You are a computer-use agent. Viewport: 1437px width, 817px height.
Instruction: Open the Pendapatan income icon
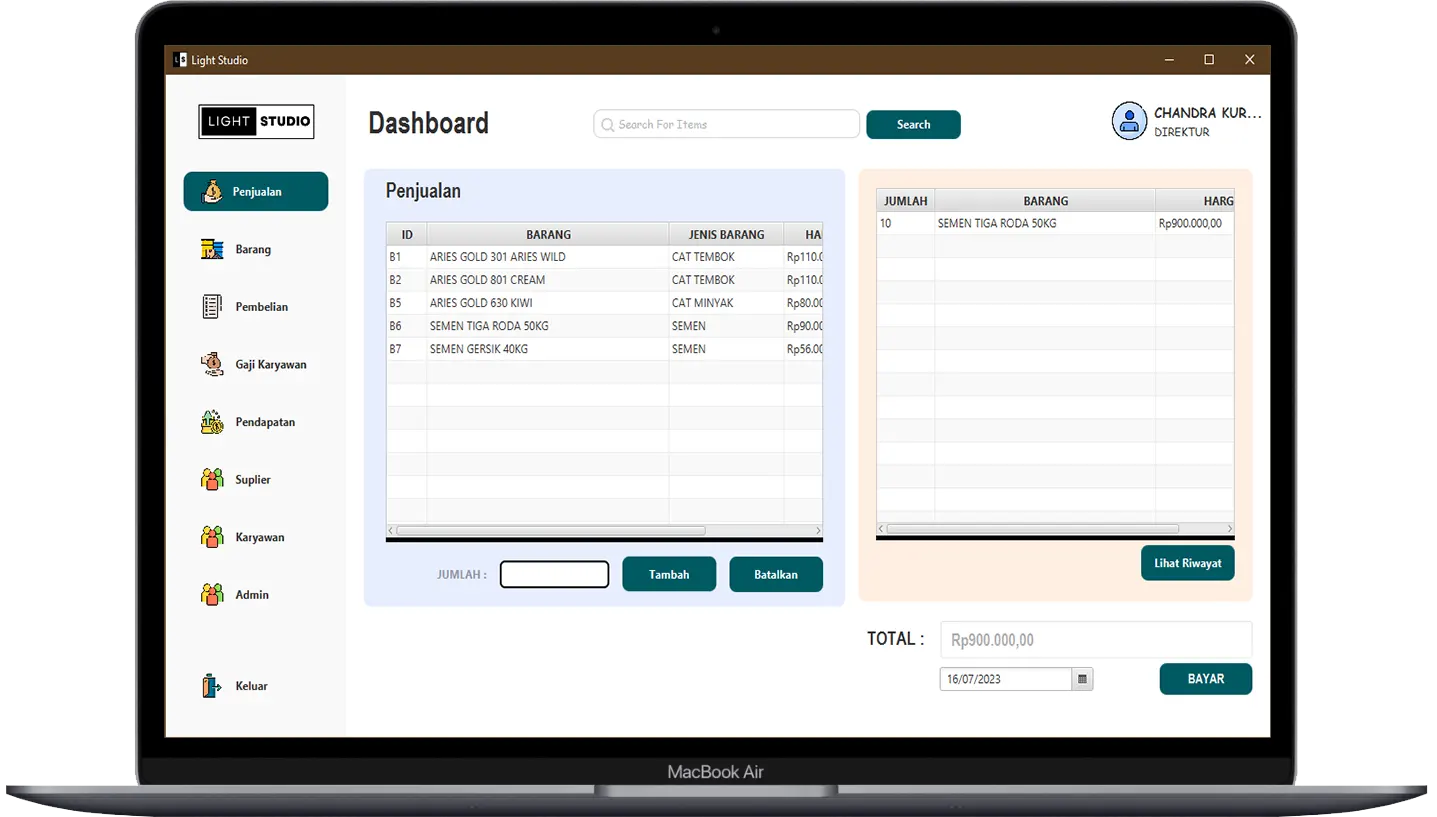point(212,422)
